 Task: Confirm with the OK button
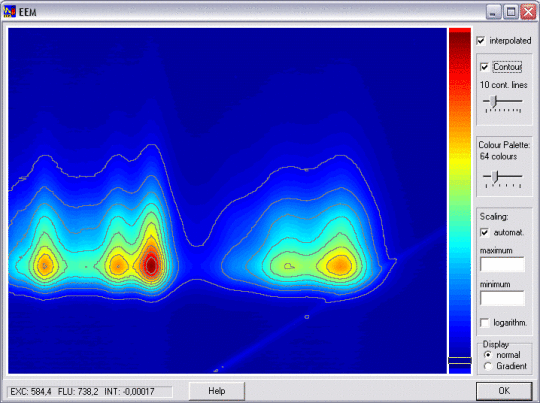[504, 391]
